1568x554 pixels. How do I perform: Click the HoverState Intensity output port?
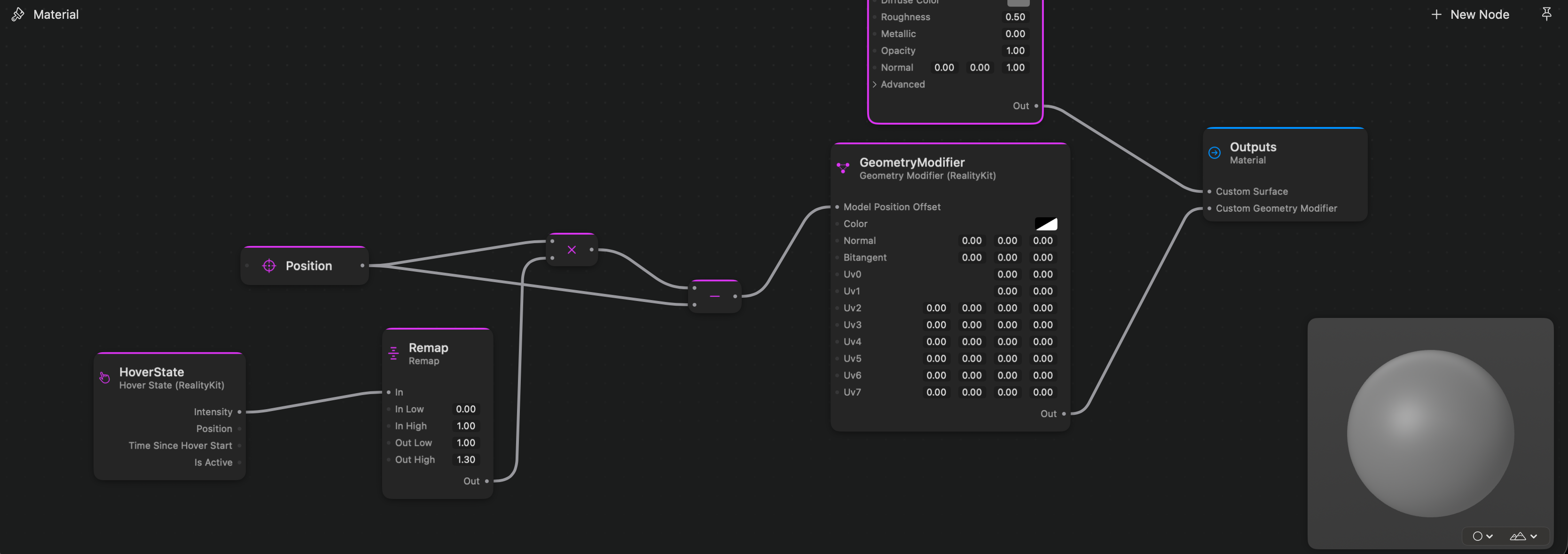(x=239, y=412)
